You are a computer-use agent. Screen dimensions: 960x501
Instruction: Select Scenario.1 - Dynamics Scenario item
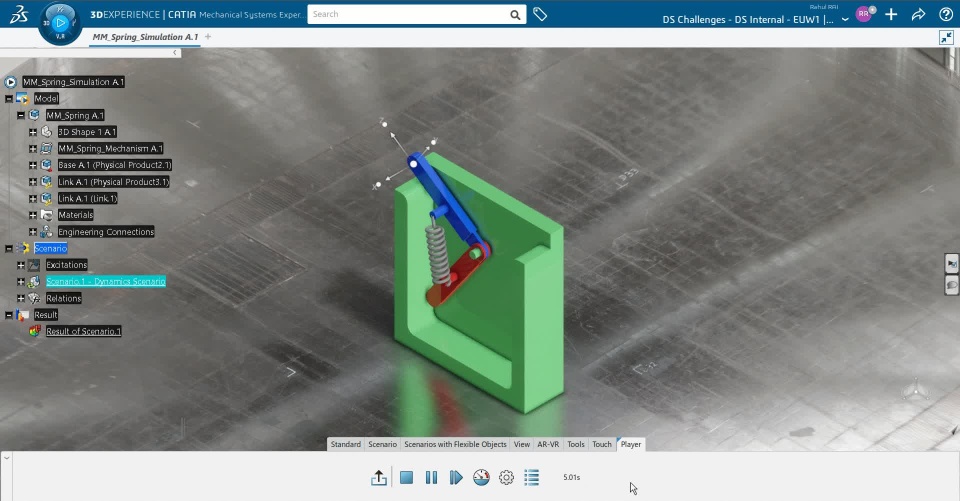pos(105,281)
